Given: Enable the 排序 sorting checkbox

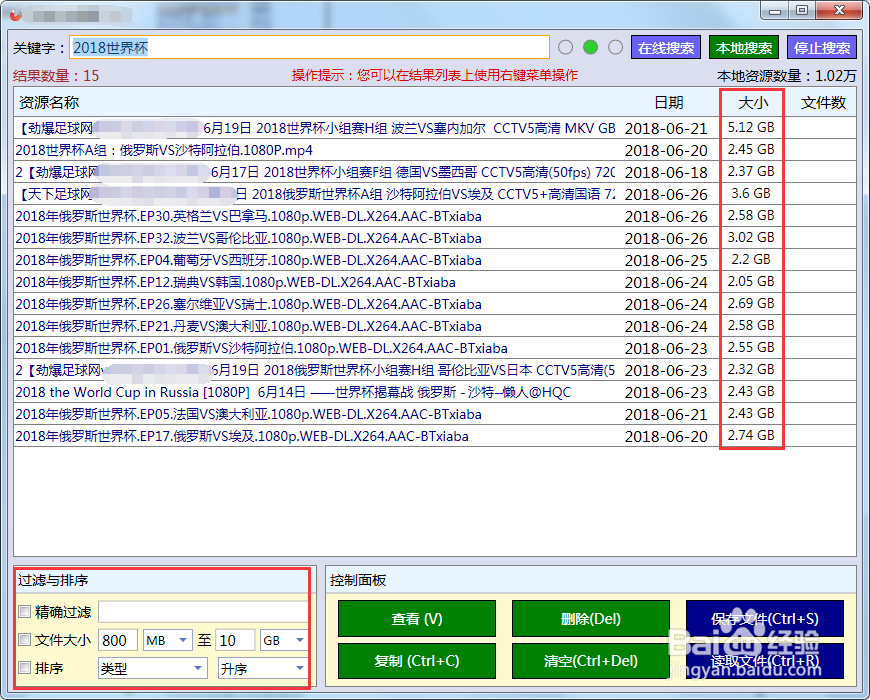Looking at the screenshot, I should tap(24, 667).
